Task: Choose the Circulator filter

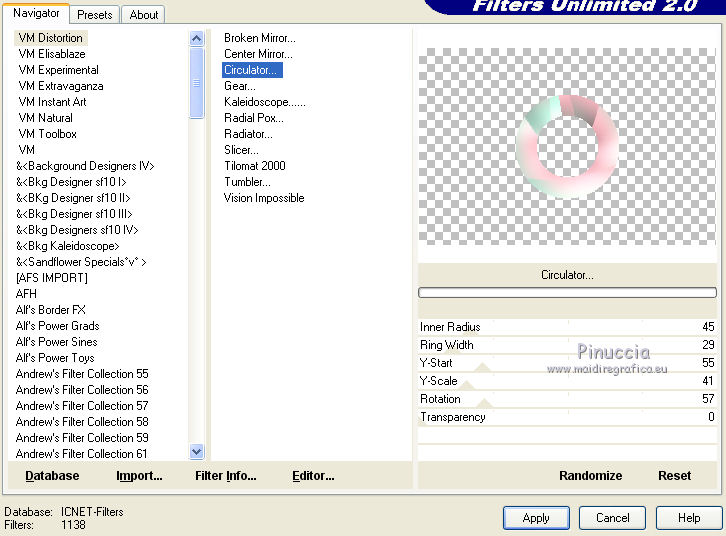Action: point(252,70)
